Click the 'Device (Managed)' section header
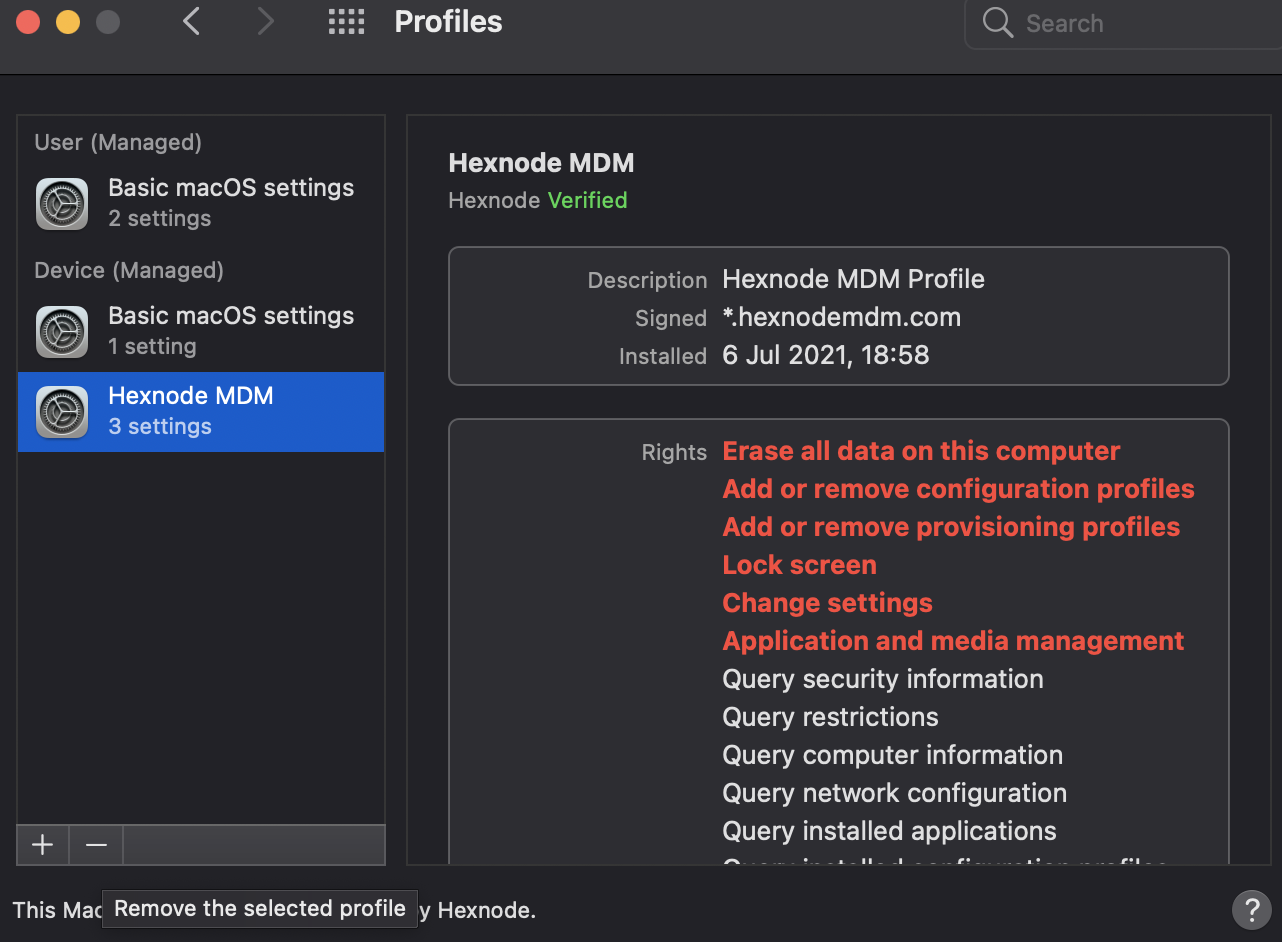1282x942 pixels. (129, 271)
